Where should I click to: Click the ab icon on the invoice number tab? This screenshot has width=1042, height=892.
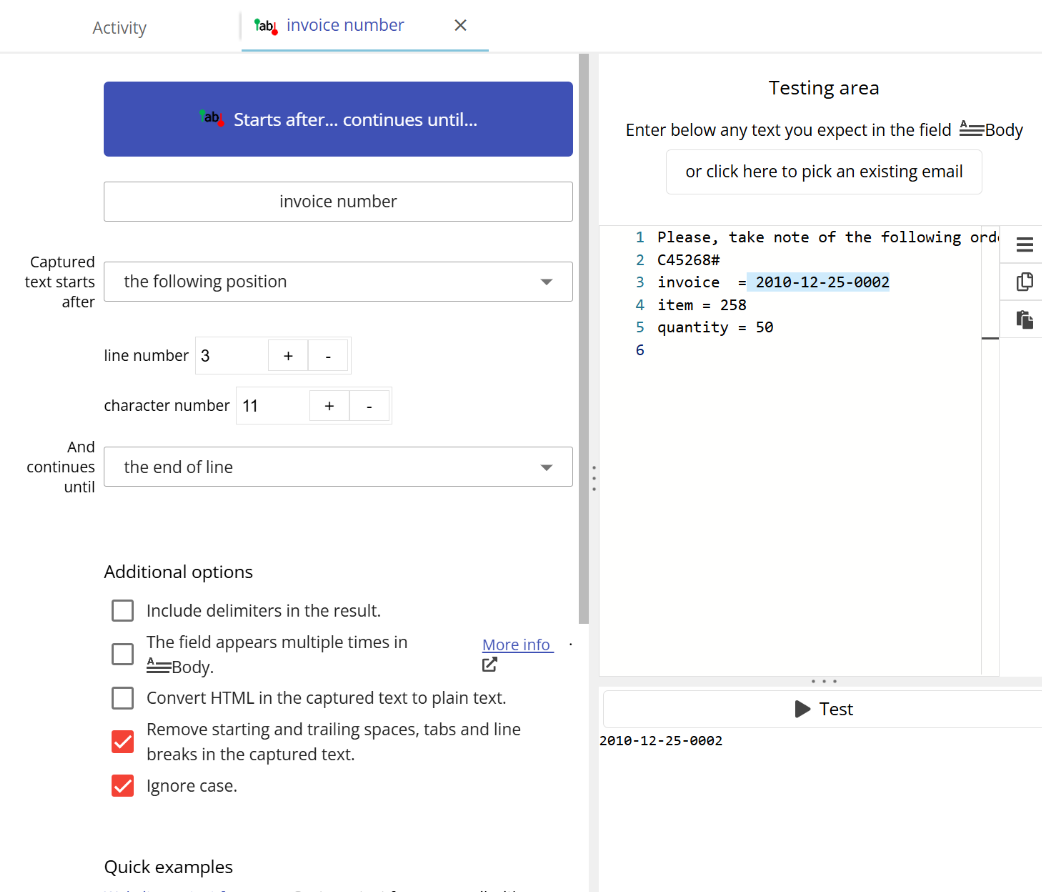(x=266, y=26)
